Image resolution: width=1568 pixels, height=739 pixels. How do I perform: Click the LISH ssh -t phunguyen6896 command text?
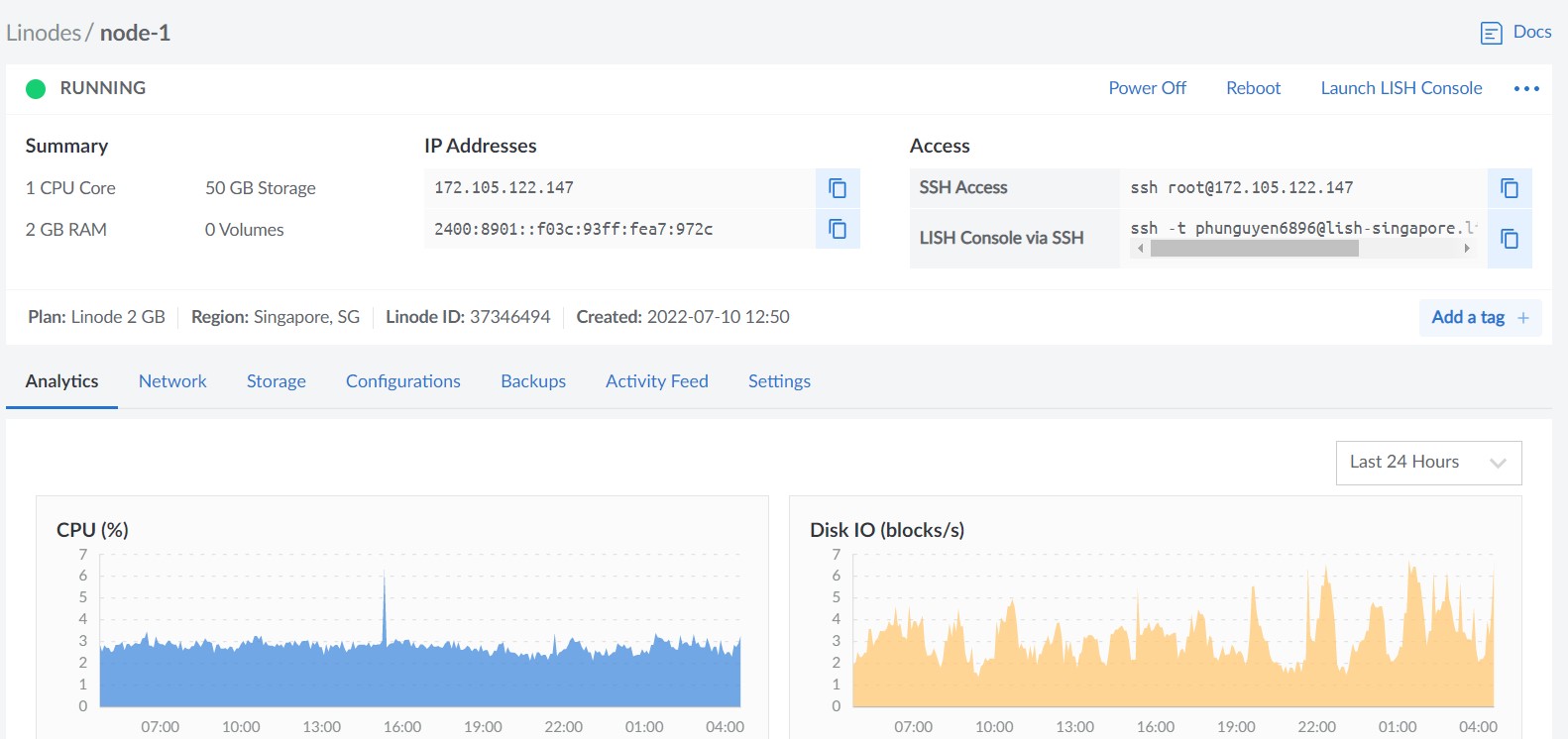click(x=1302, y=228)
